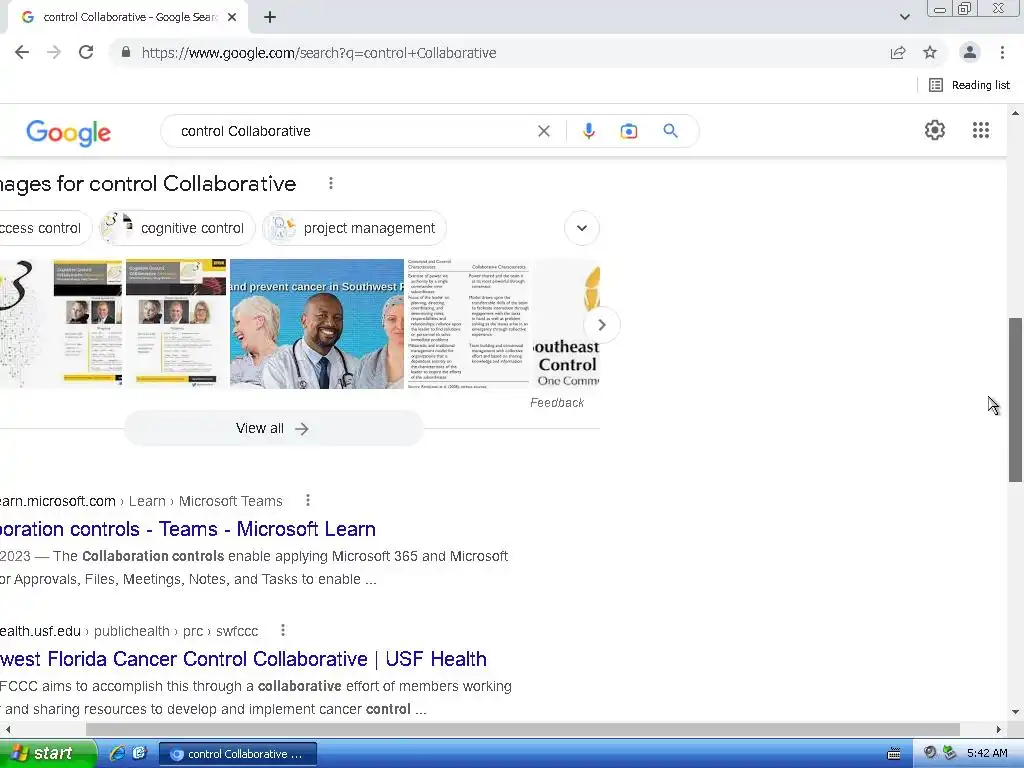Open the Windows start menu

tap(47, 754)
